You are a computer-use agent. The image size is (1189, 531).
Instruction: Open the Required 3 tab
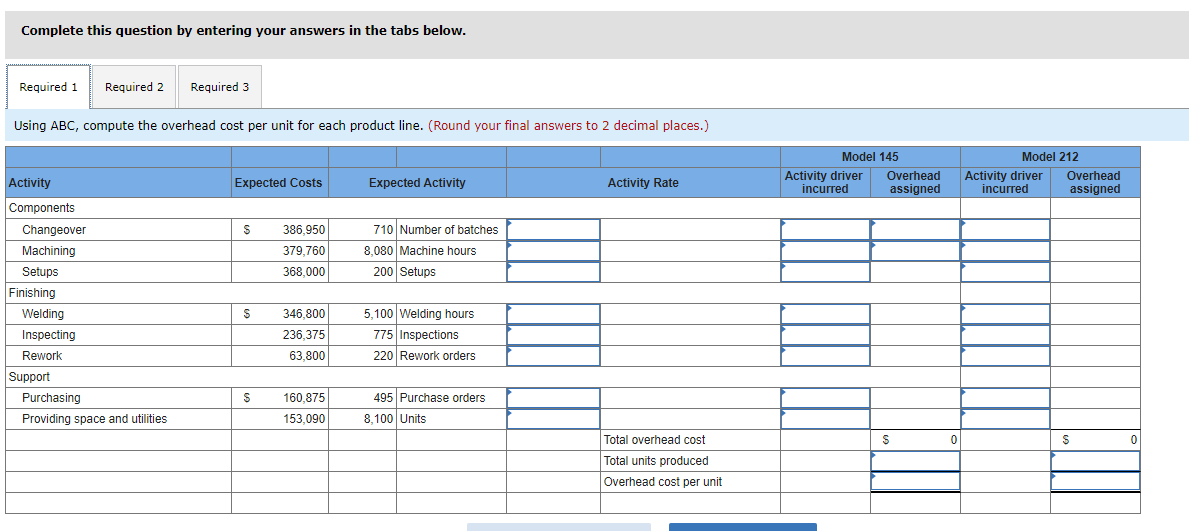pyautogui.click(x=220, y=87)
